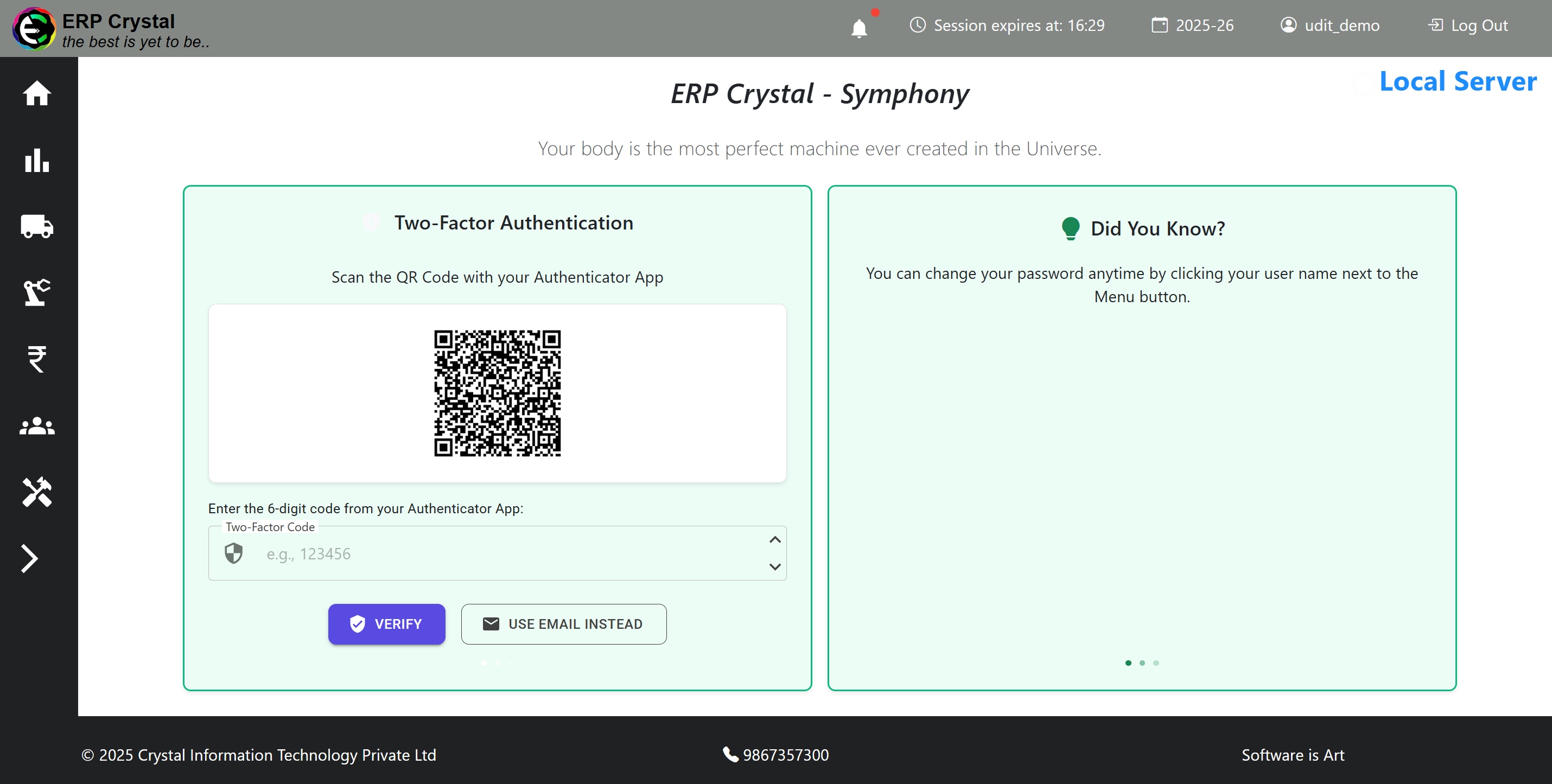This screenshot has width=1552, height=784.
Task: Click the delivery truck sidebar icon
Action: click(x=37, y=226)
